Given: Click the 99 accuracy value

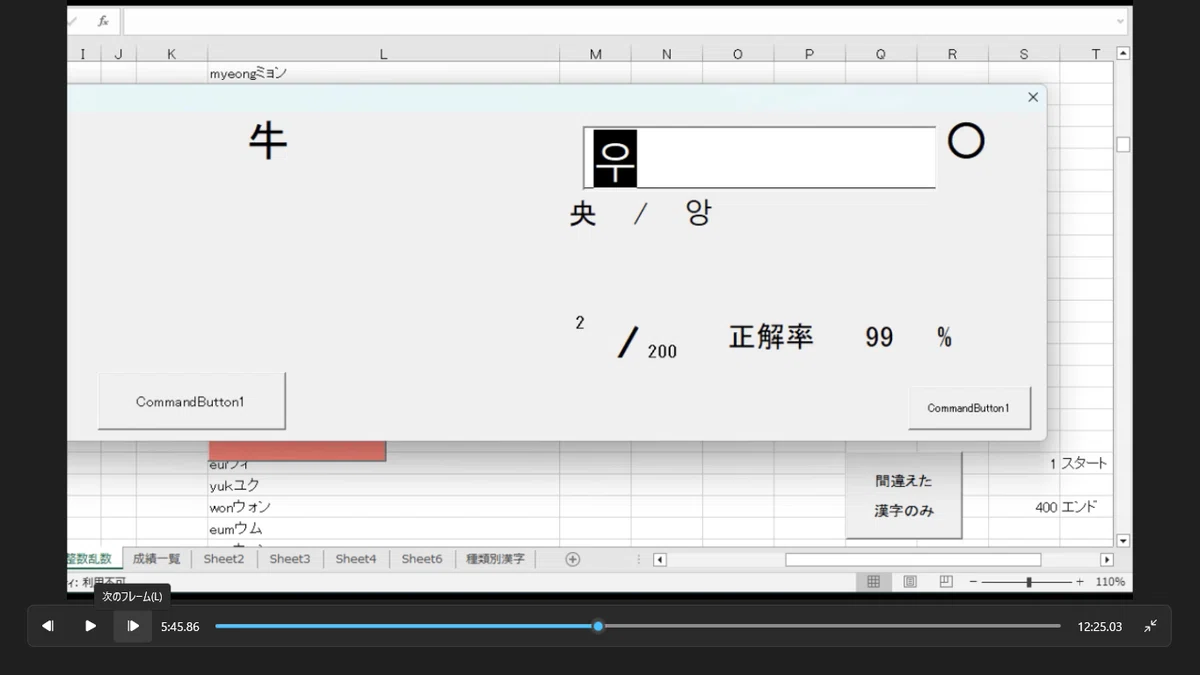Looking at the screenshot, I should point(879,337).
